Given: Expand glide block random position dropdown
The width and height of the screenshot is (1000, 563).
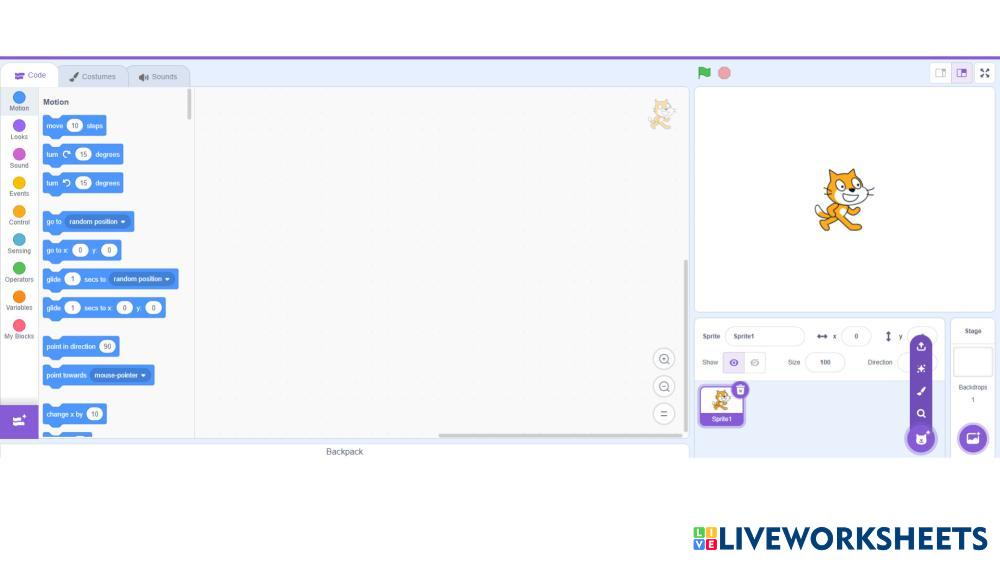Looking at the screenshot, I should [x=142, y=279].
